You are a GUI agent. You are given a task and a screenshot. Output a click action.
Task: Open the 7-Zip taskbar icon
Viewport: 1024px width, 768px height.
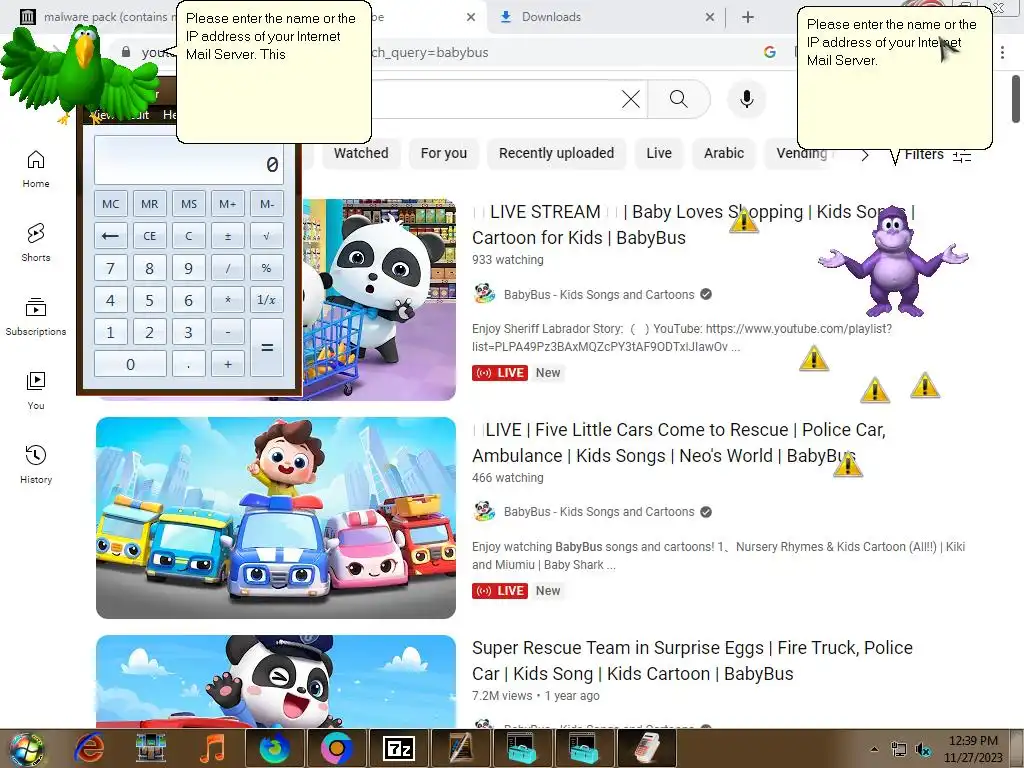(x=398, y=749)
